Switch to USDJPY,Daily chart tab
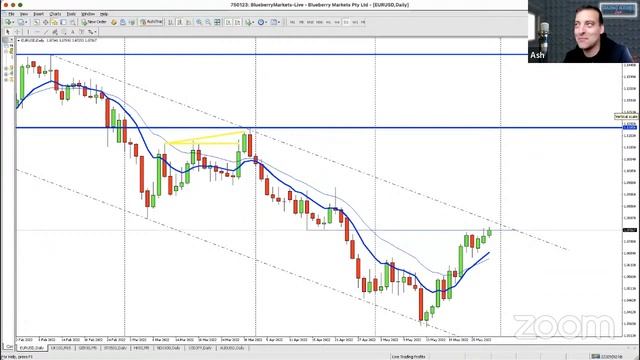 click(200, 348)
